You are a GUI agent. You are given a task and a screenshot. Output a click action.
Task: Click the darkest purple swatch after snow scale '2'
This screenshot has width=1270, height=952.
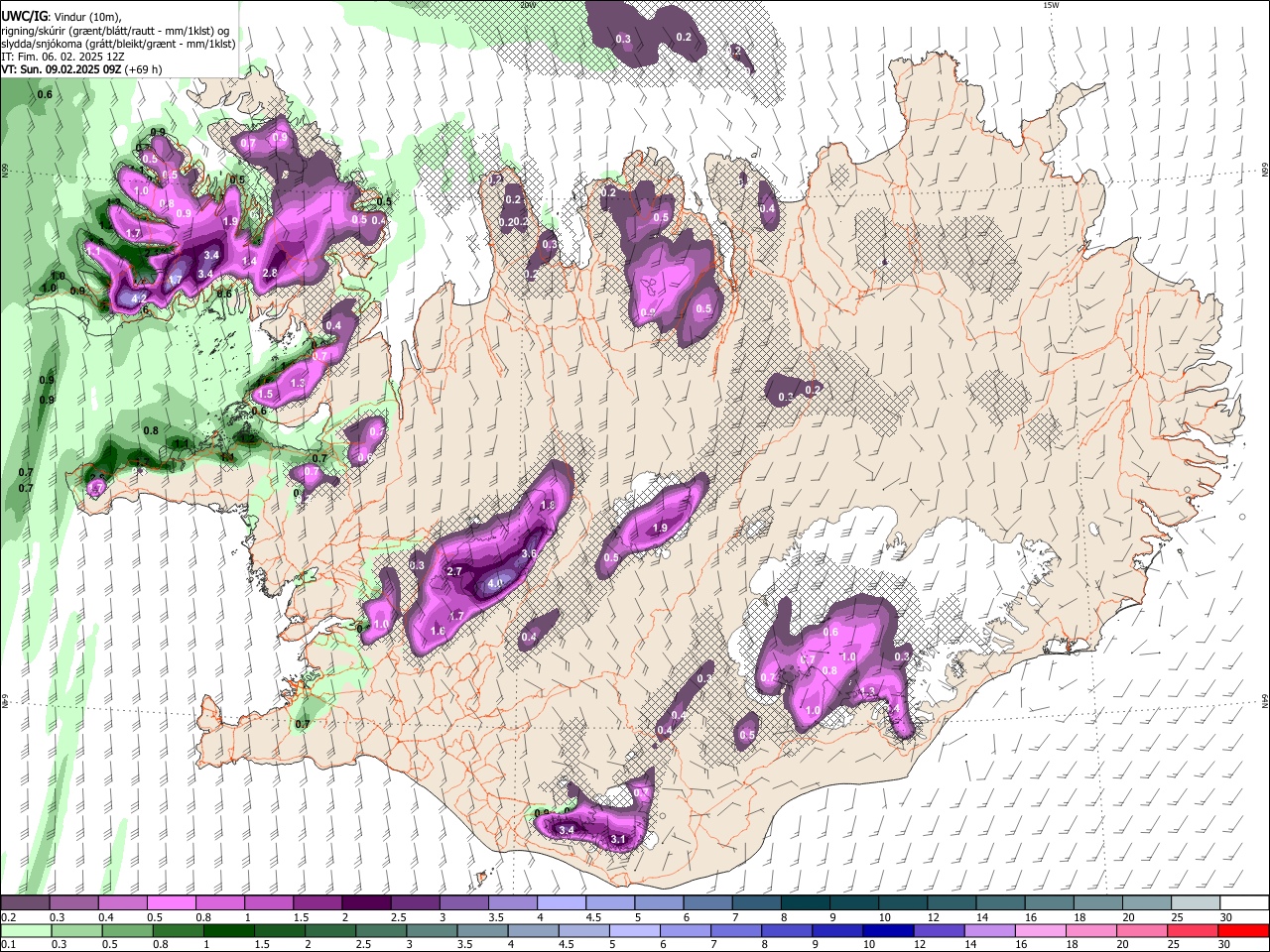pyautogui.click(x=366, y=903)
